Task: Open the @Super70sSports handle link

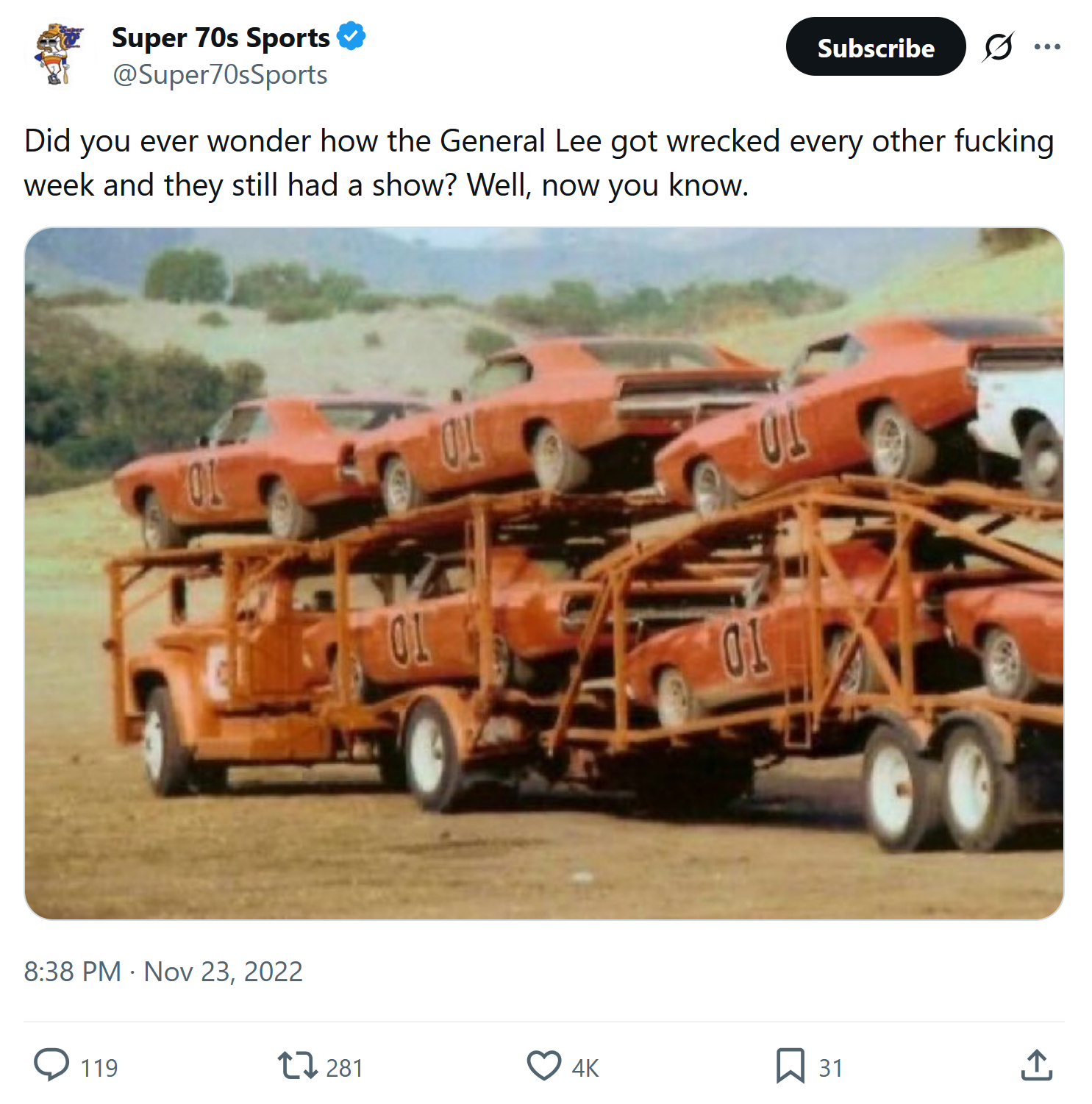Action: 220,75
